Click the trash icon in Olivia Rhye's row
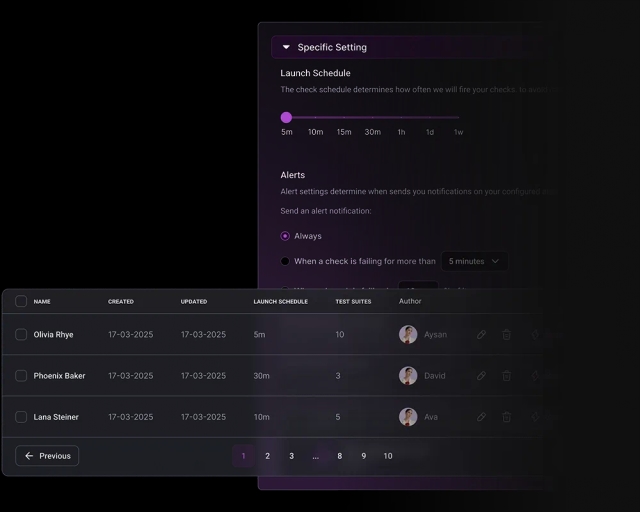The height and width of the screenshot is (512, 640). point(507,335)
